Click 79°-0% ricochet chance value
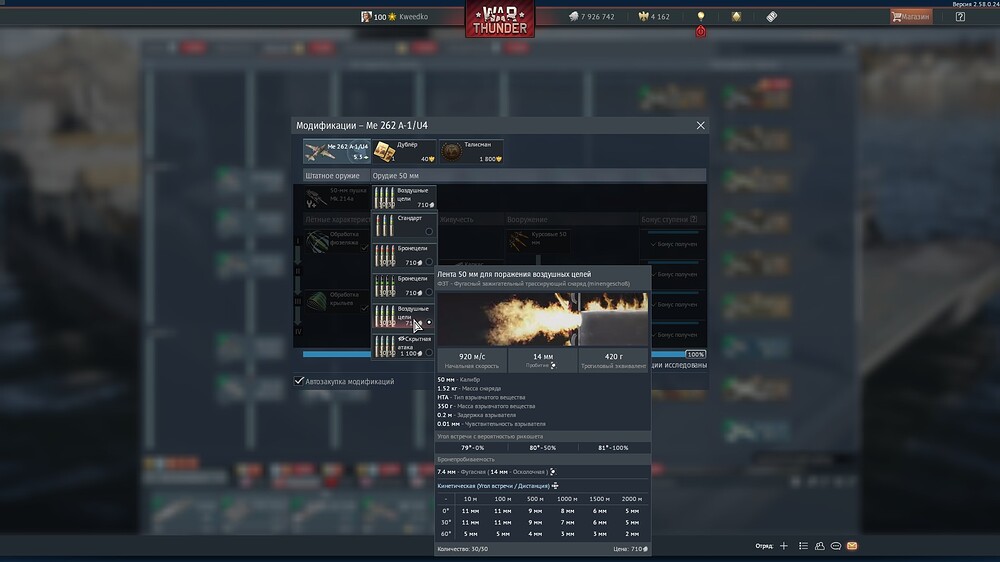 (x=473, y=448)
